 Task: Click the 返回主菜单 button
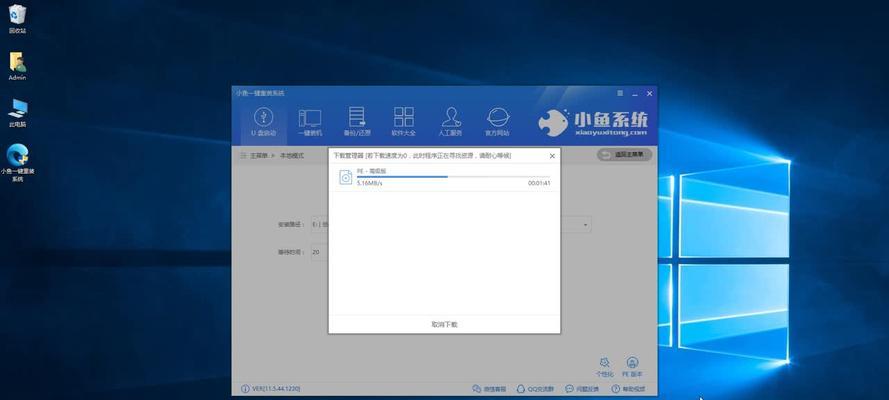pyautogui.click(x=624, y=155)
